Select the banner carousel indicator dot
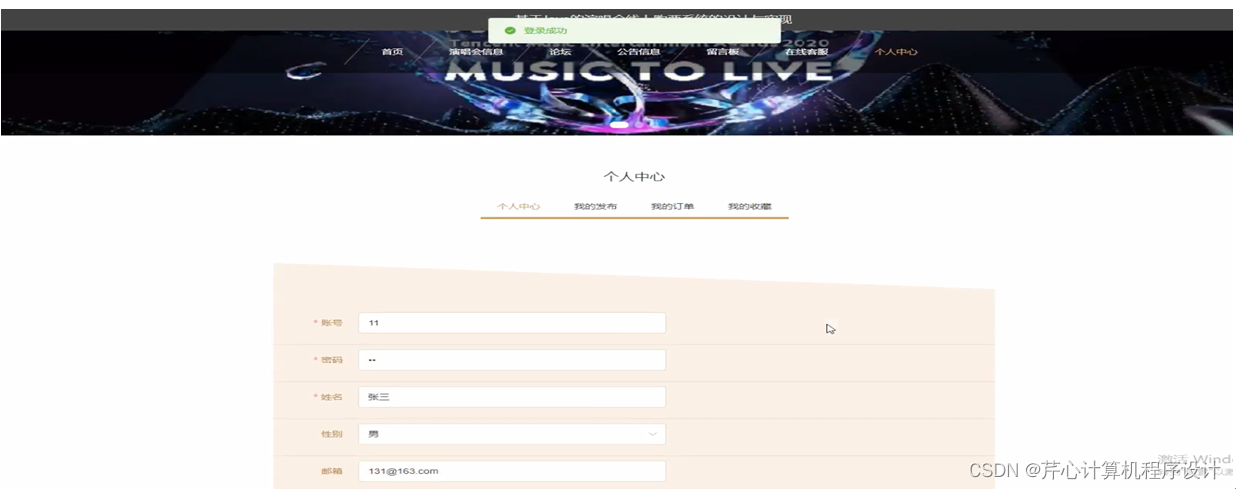1236x489 pixels. tap(620, 125)
